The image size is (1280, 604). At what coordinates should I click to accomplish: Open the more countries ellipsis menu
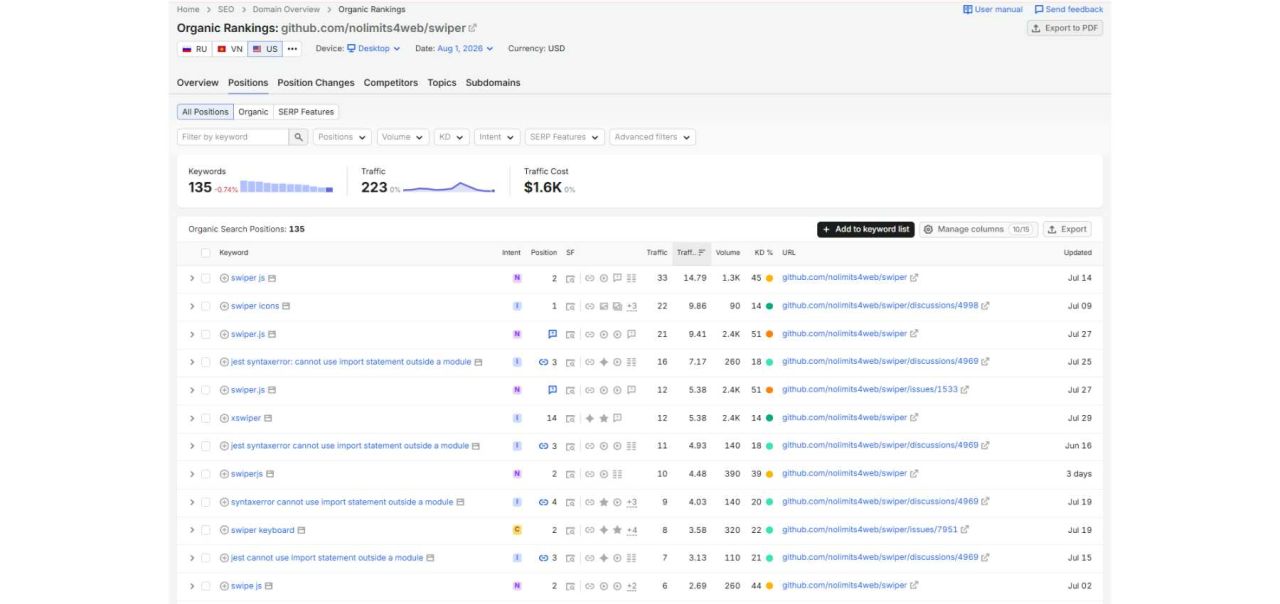click(293, 48)
